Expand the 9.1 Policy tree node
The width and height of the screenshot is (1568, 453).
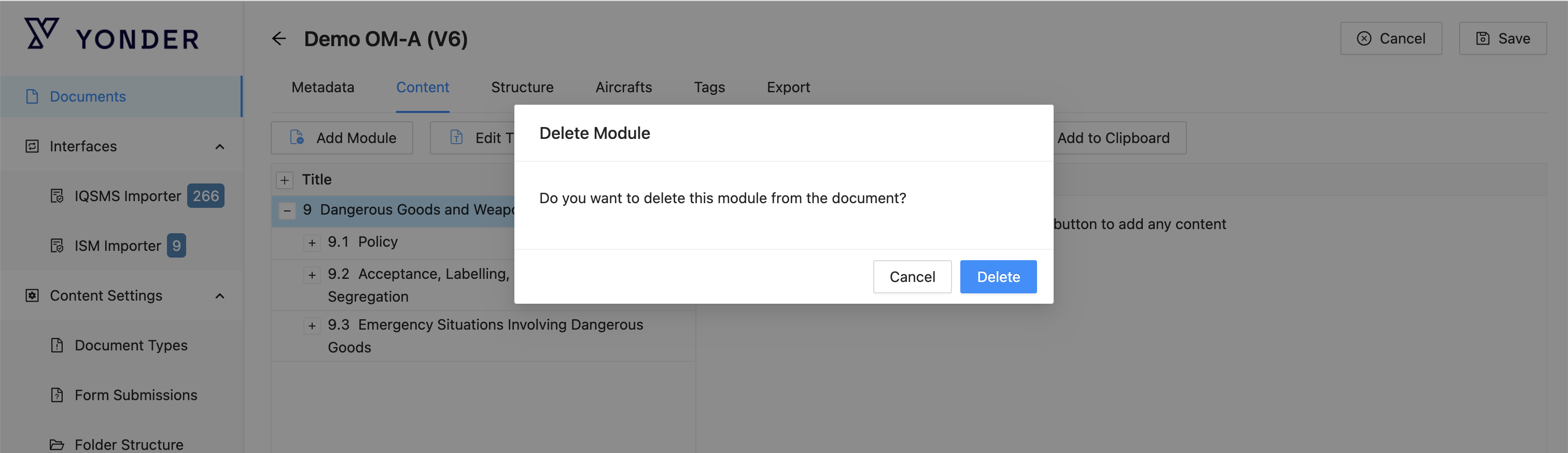pyautogui.click(x=312, y=243)
